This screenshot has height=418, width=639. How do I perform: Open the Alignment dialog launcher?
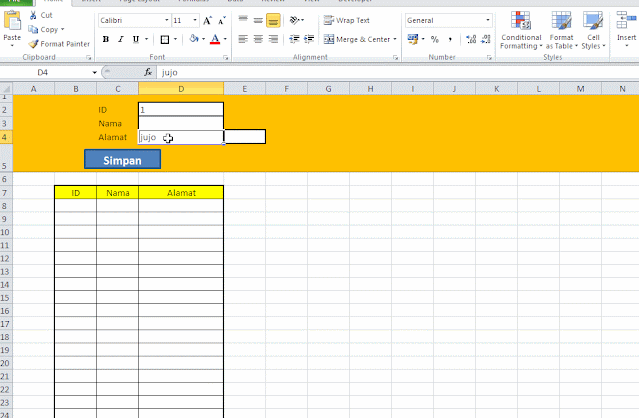tap(395, 58)
